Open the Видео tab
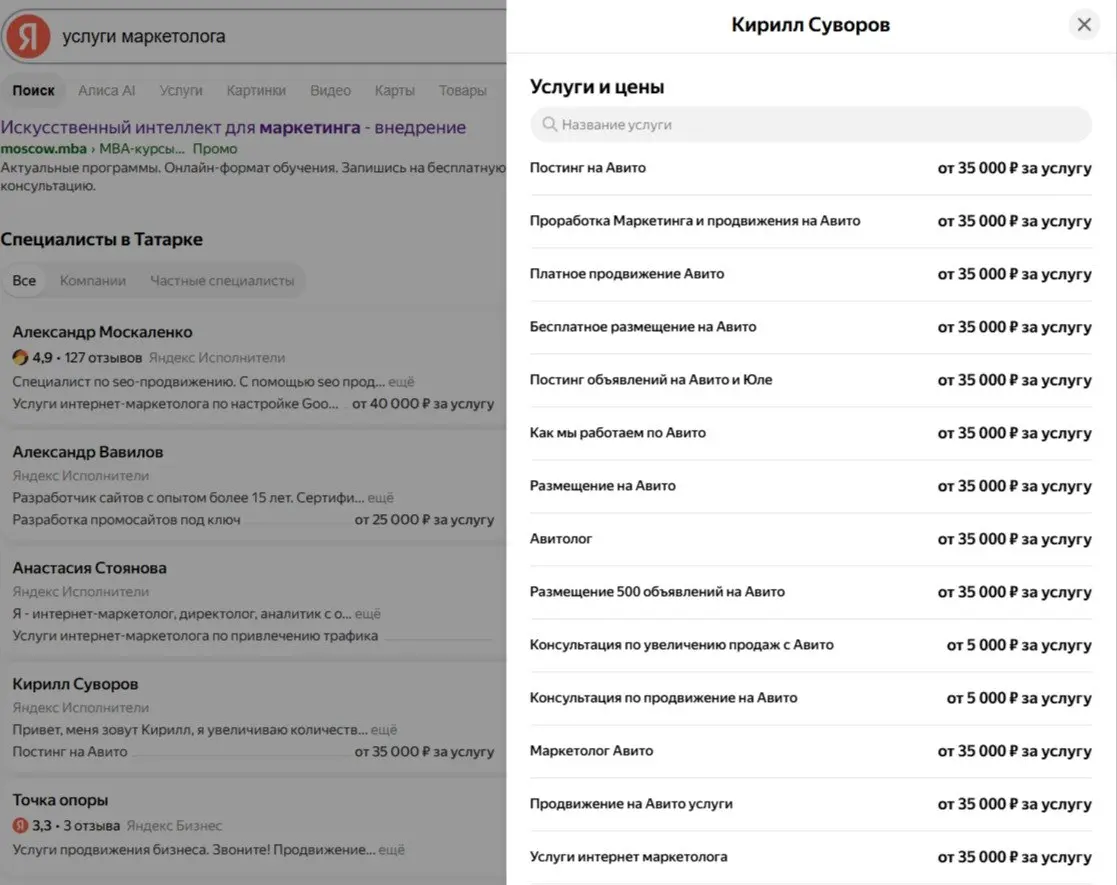Viewport: 1117px width, 885px height. point(331,90)
